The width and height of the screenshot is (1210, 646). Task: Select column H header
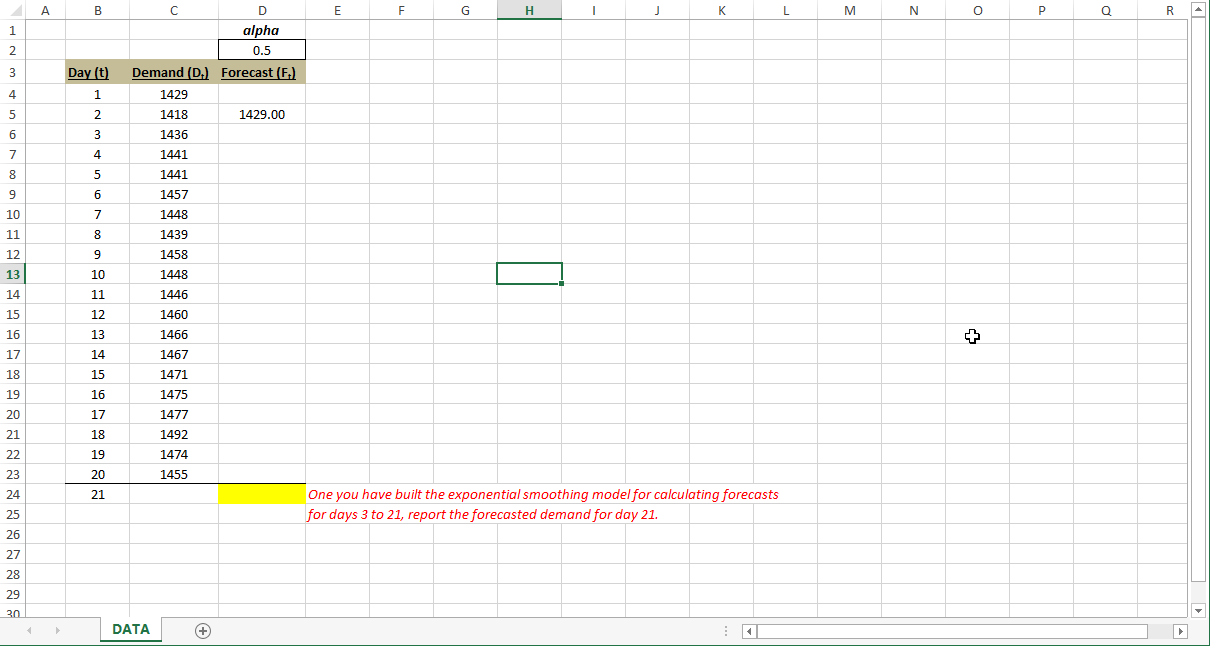coord(529,10)
